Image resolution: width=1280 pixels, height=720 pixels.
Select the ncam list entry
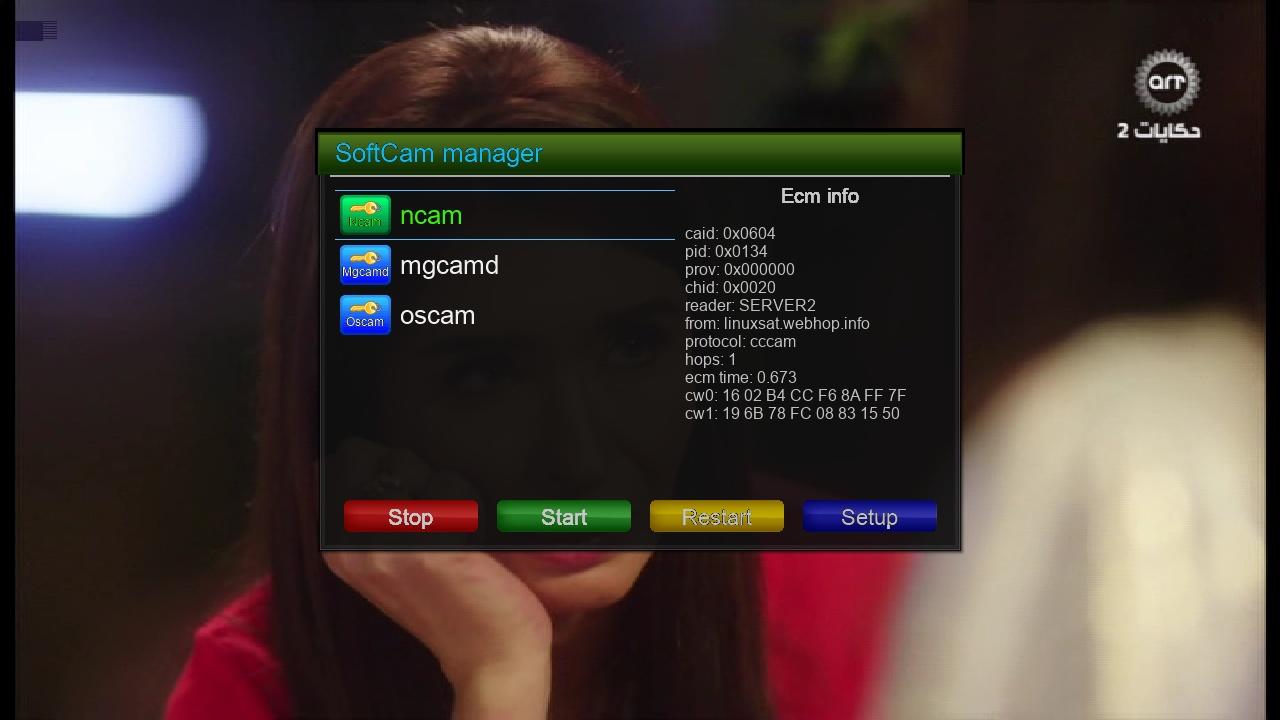pyautogui.click(x=505, y=215)
